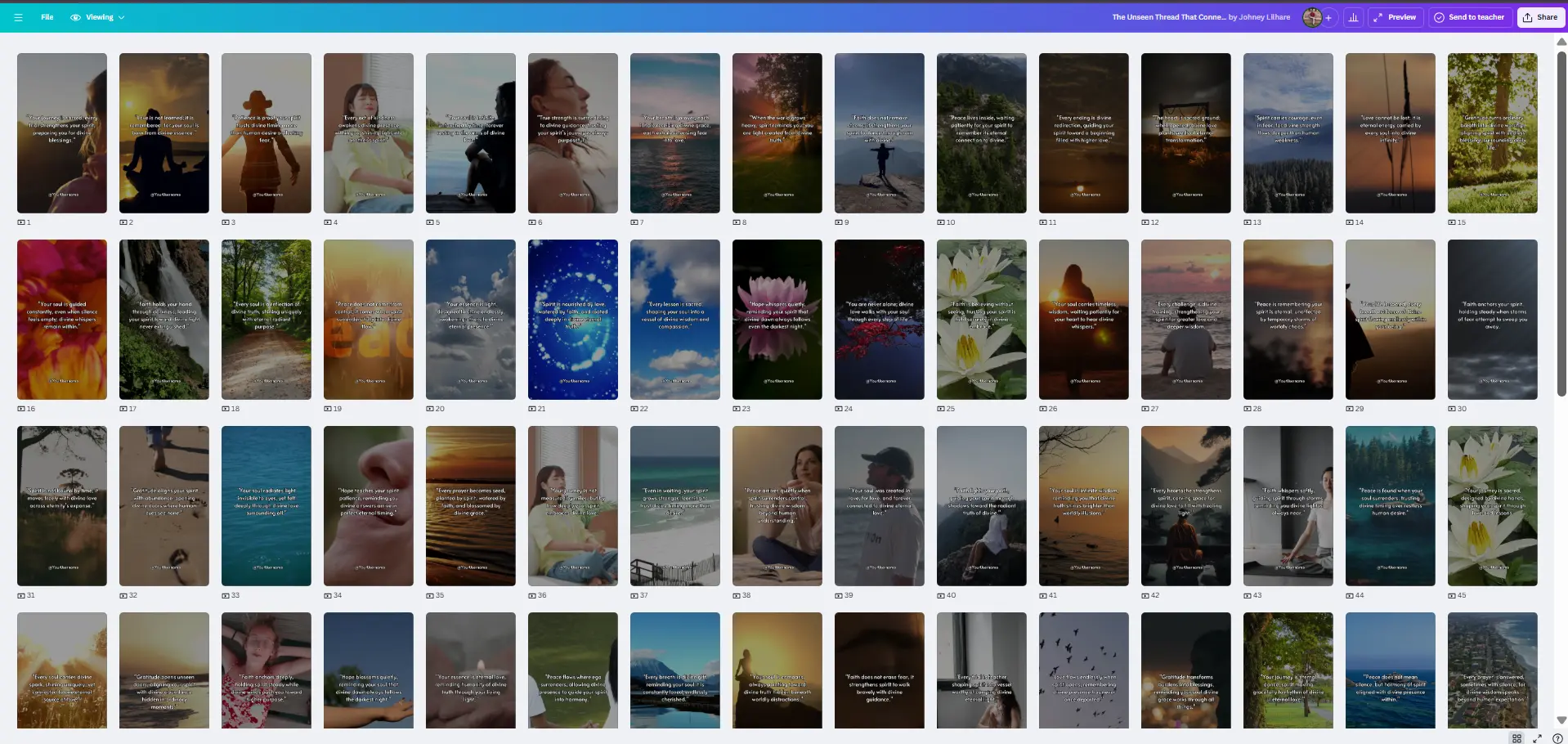The width and height of the screenshot is (1568, 744).
Task: Select the bottom-row thumbnail with flying birds
Action: pos(1084,670)
